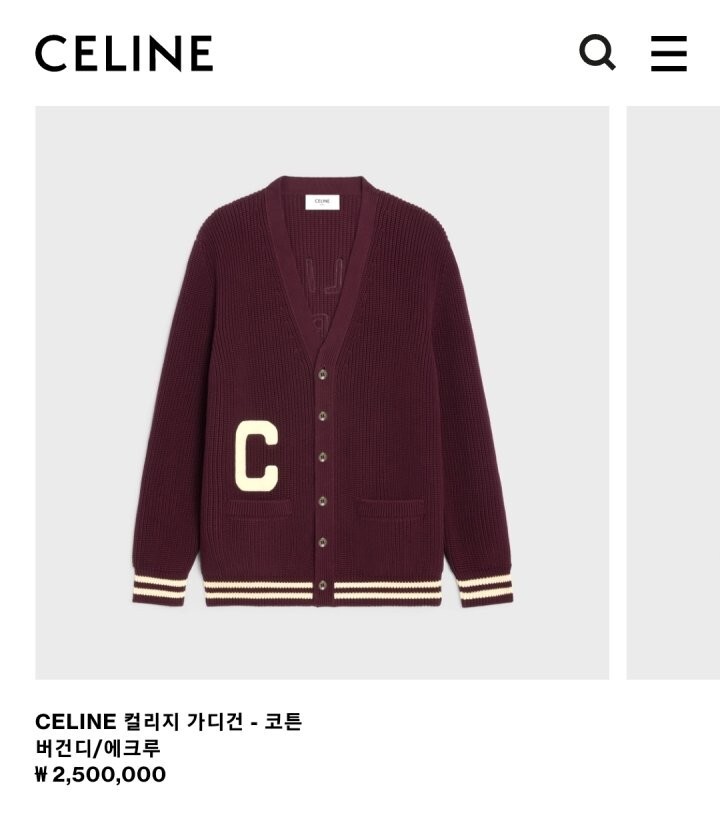This screenshot has height=821, width=720.
Task: Click the cream striped hem band
Action: click(x=322, y=591)
